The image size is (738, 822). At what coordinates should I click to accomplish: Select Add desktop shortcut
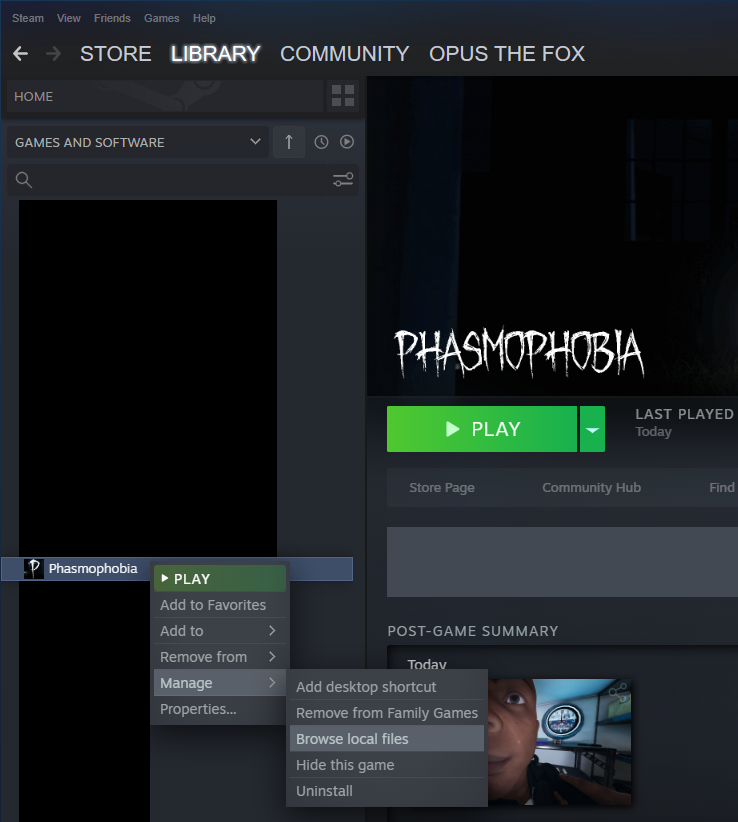click(x=387, y=687)
